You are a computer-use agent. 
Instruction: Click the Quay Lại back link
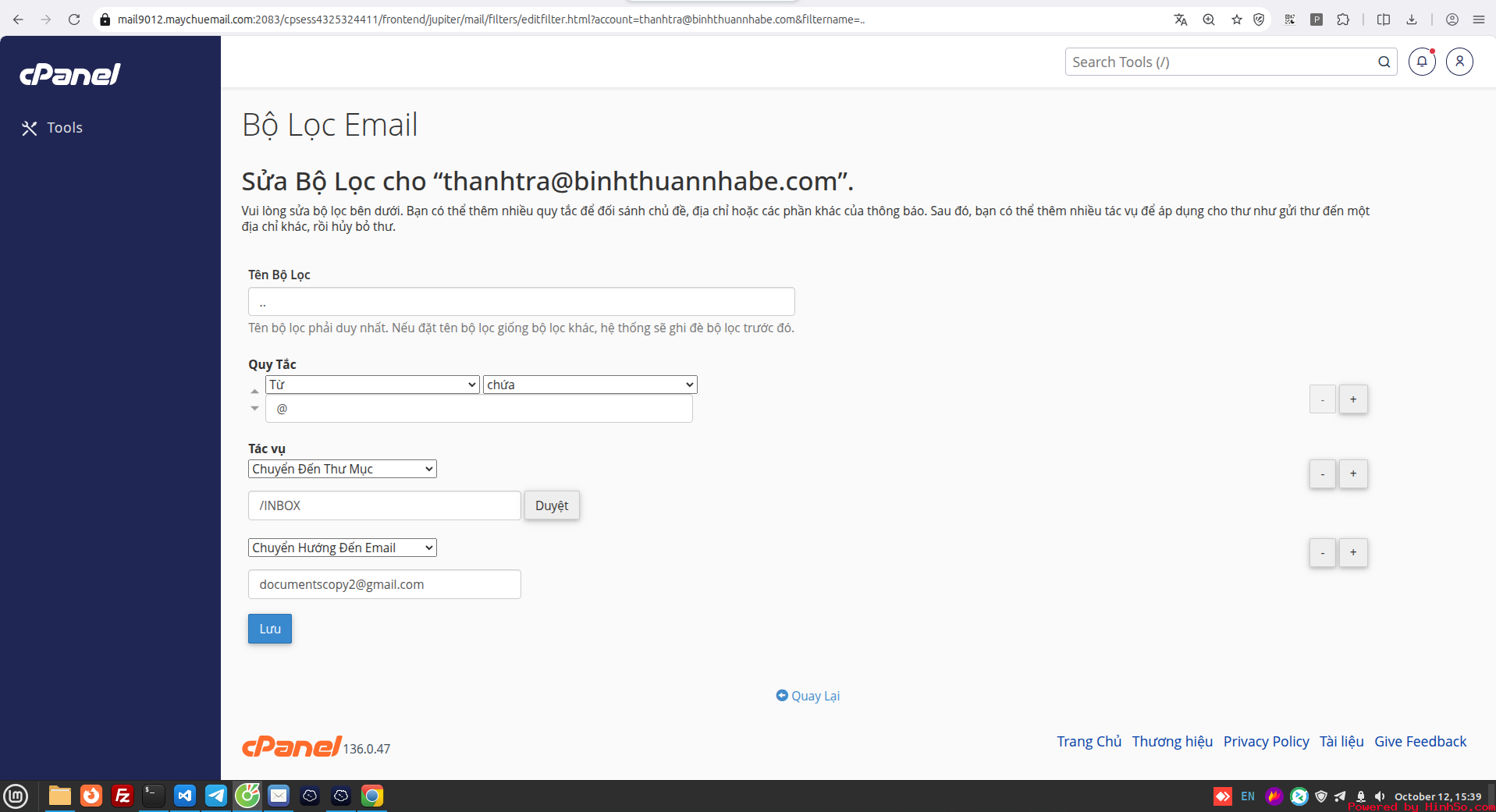(x=808, y=696)
